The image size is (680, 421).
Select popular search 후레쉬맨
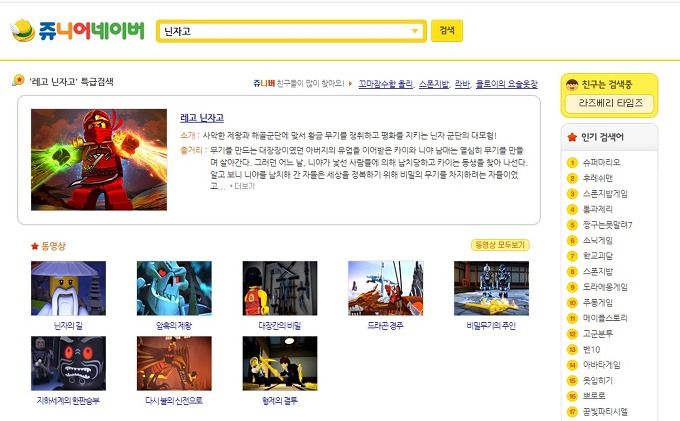click(598, 178)
